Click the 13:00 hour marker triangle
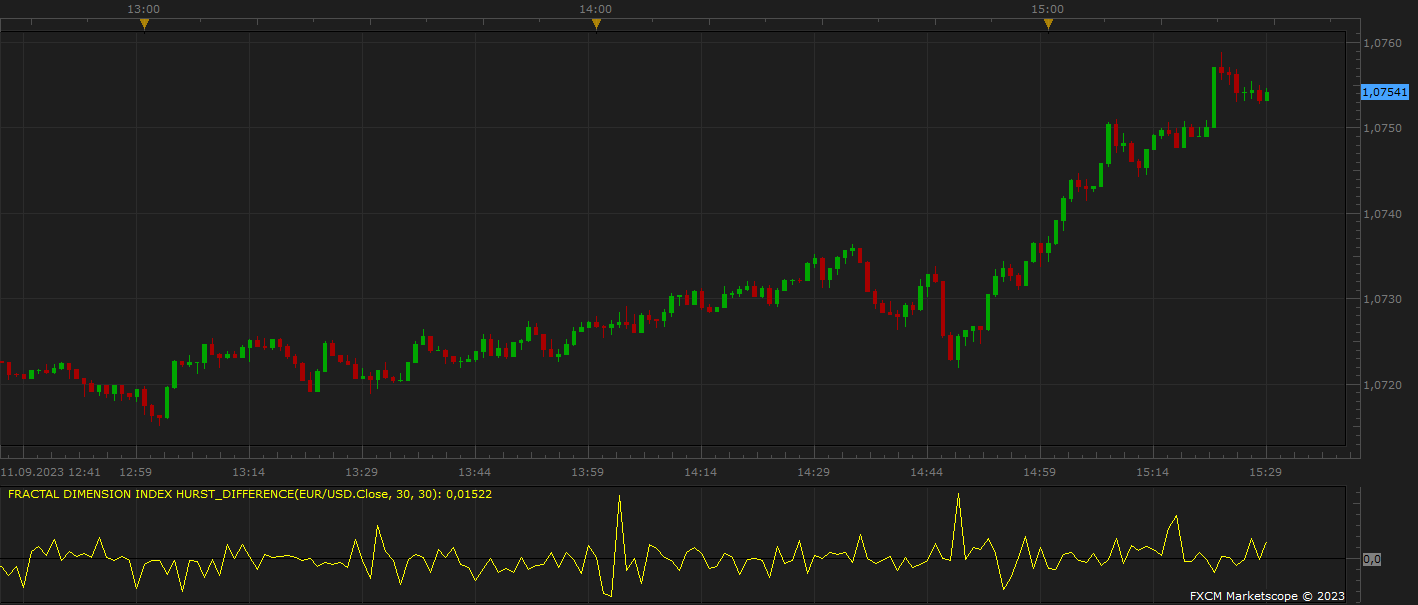Image resolution: width=1418 pixels, height=605 pixels. coord(144,24)
